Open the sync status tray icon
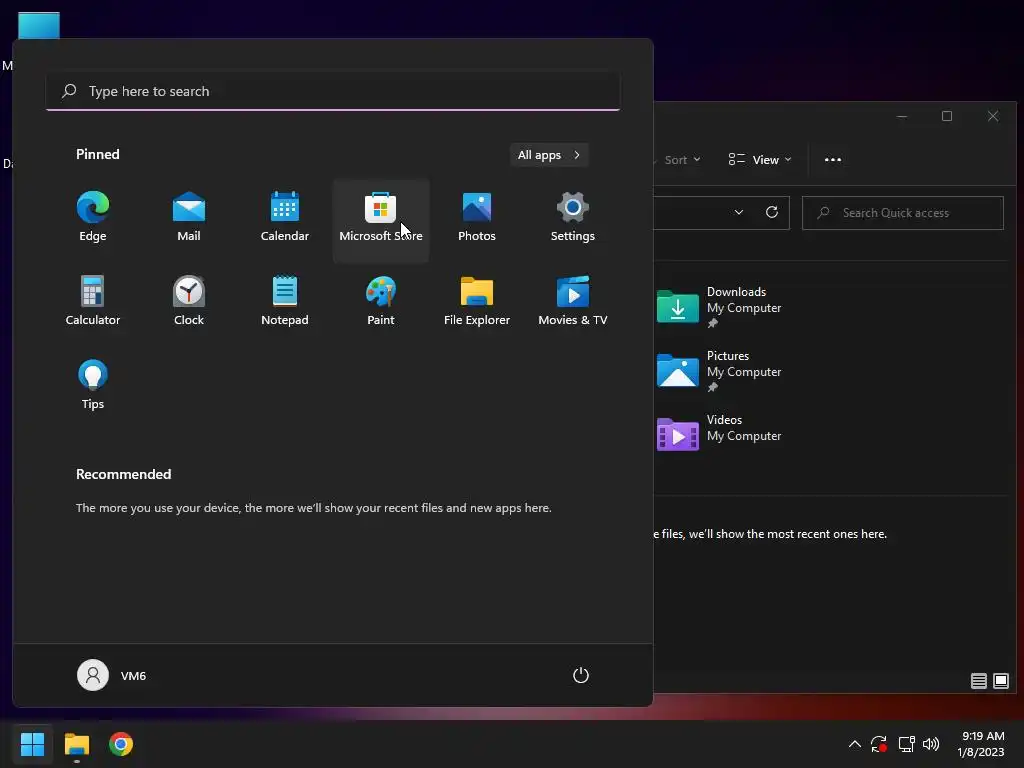1024x768 pixels. pos(879,744)
